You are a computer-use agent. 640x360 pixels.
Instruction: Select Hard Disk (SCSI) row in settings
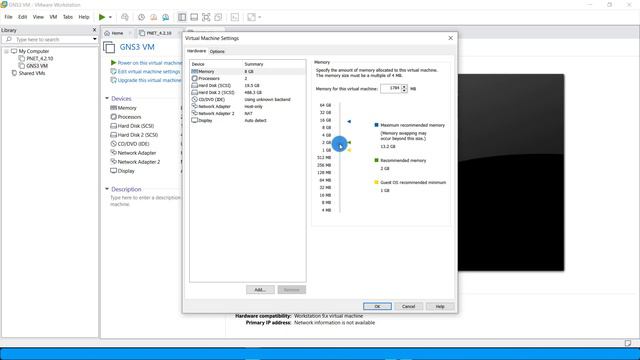(x=248, y=86)
